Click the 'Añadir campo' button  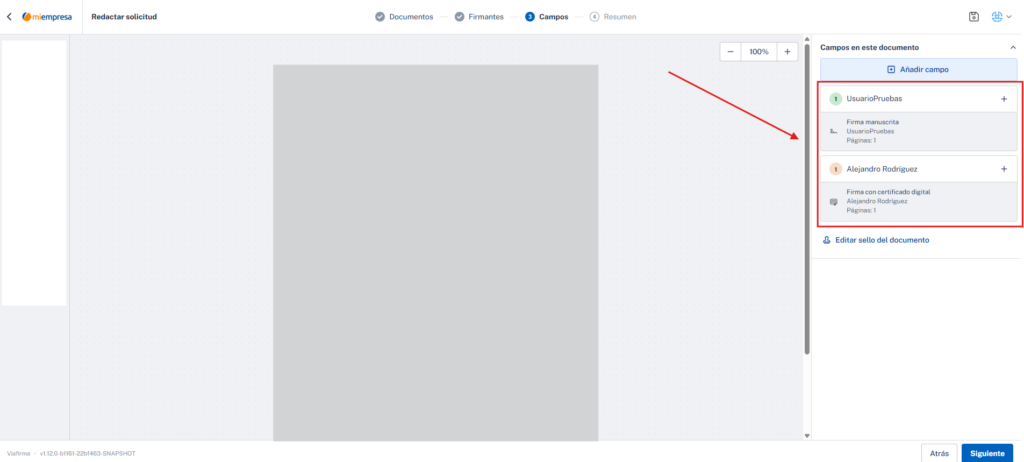pos(918,70)
